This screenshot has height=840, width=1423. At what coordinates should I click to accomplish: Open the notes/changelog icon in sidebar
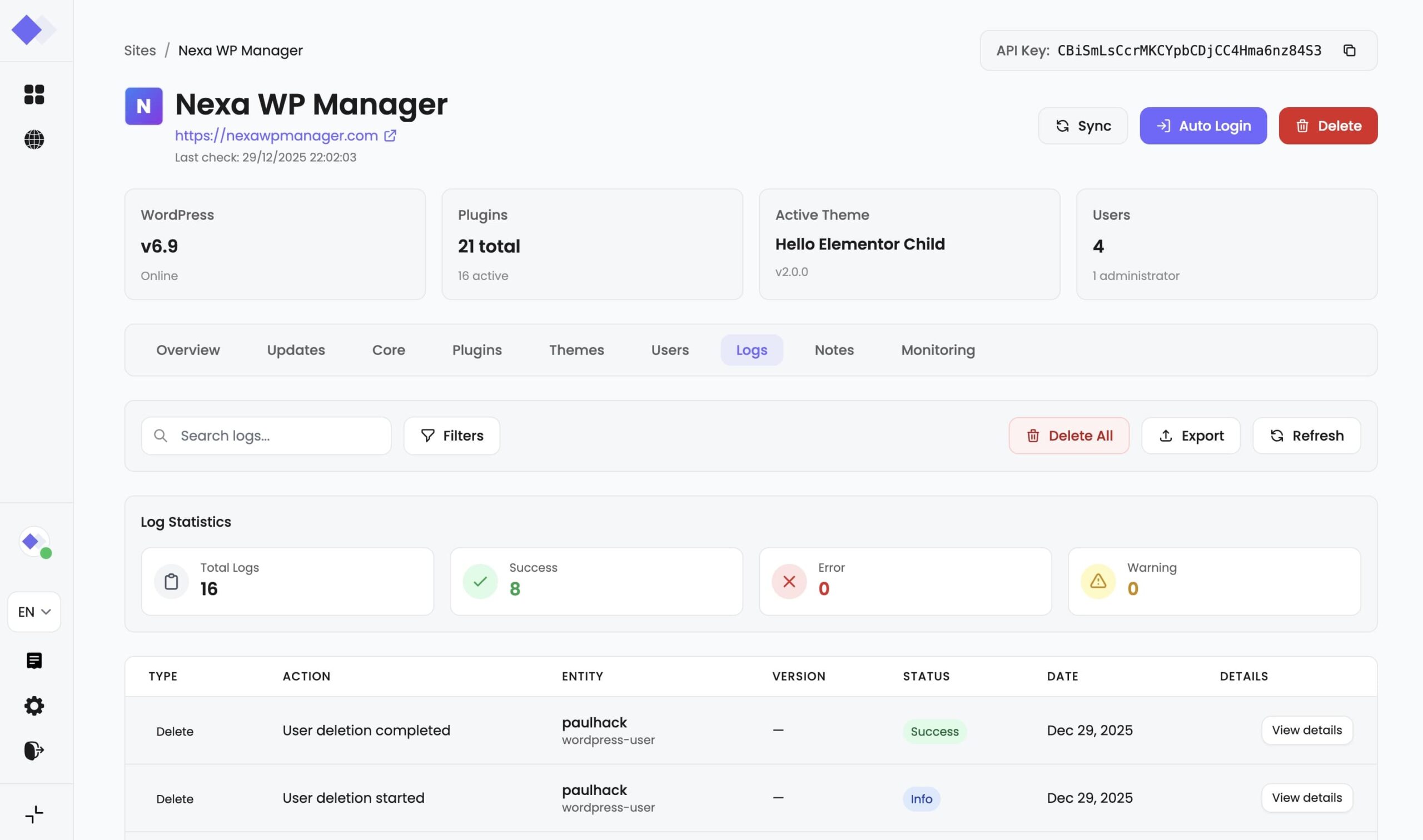click(x=34, y=661)
